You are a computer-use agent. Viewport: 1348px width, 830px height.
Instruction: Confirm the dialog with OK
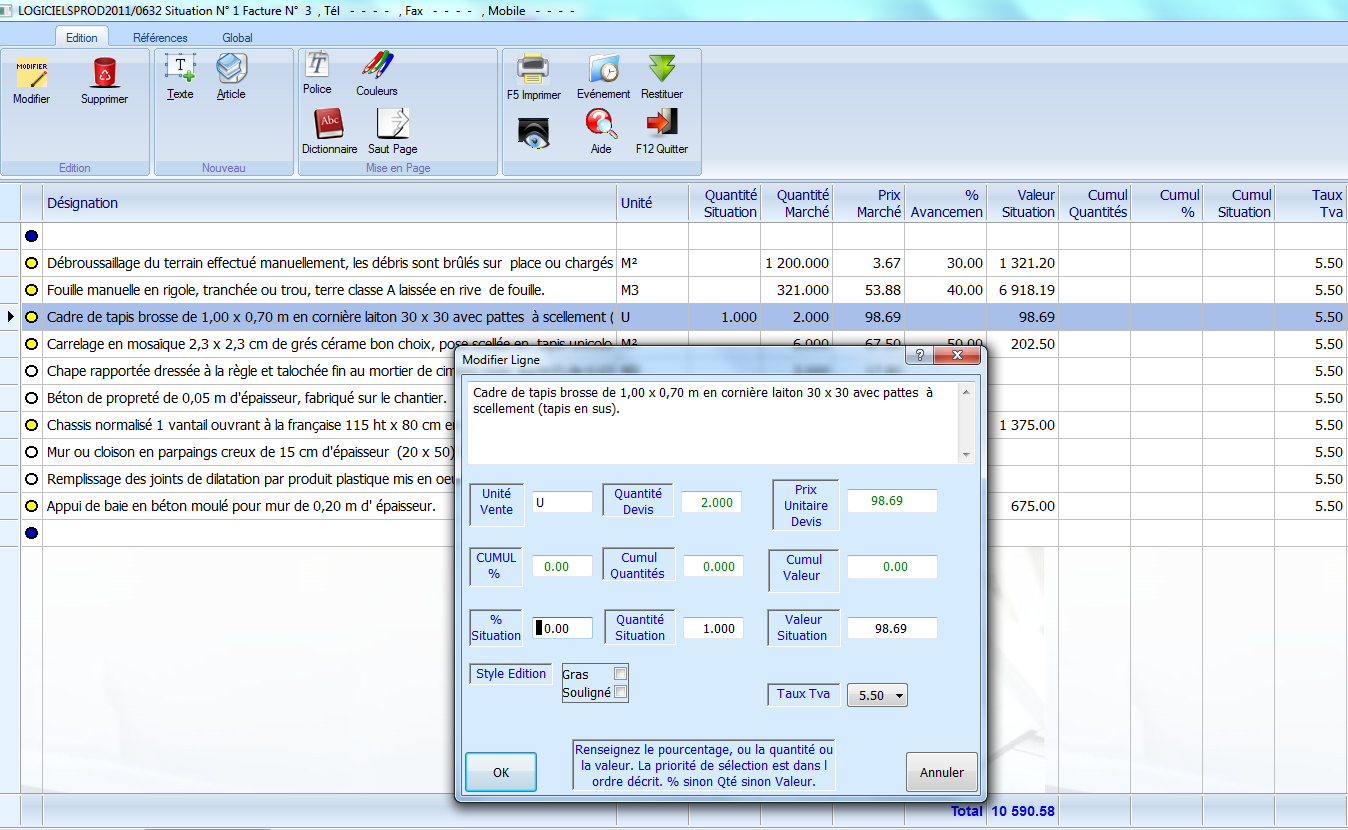pos(501,772)
